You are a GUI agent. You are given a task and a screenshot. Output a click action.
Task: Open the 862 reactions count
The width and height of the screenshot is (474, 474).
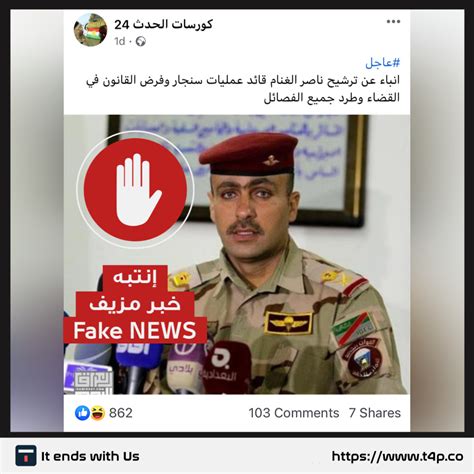coord(121,413)
